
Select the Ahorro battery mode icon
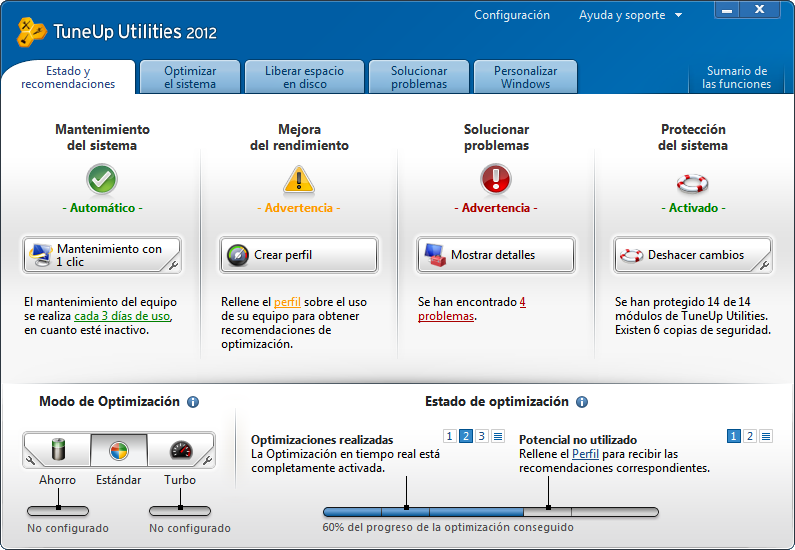coord(59,450)
